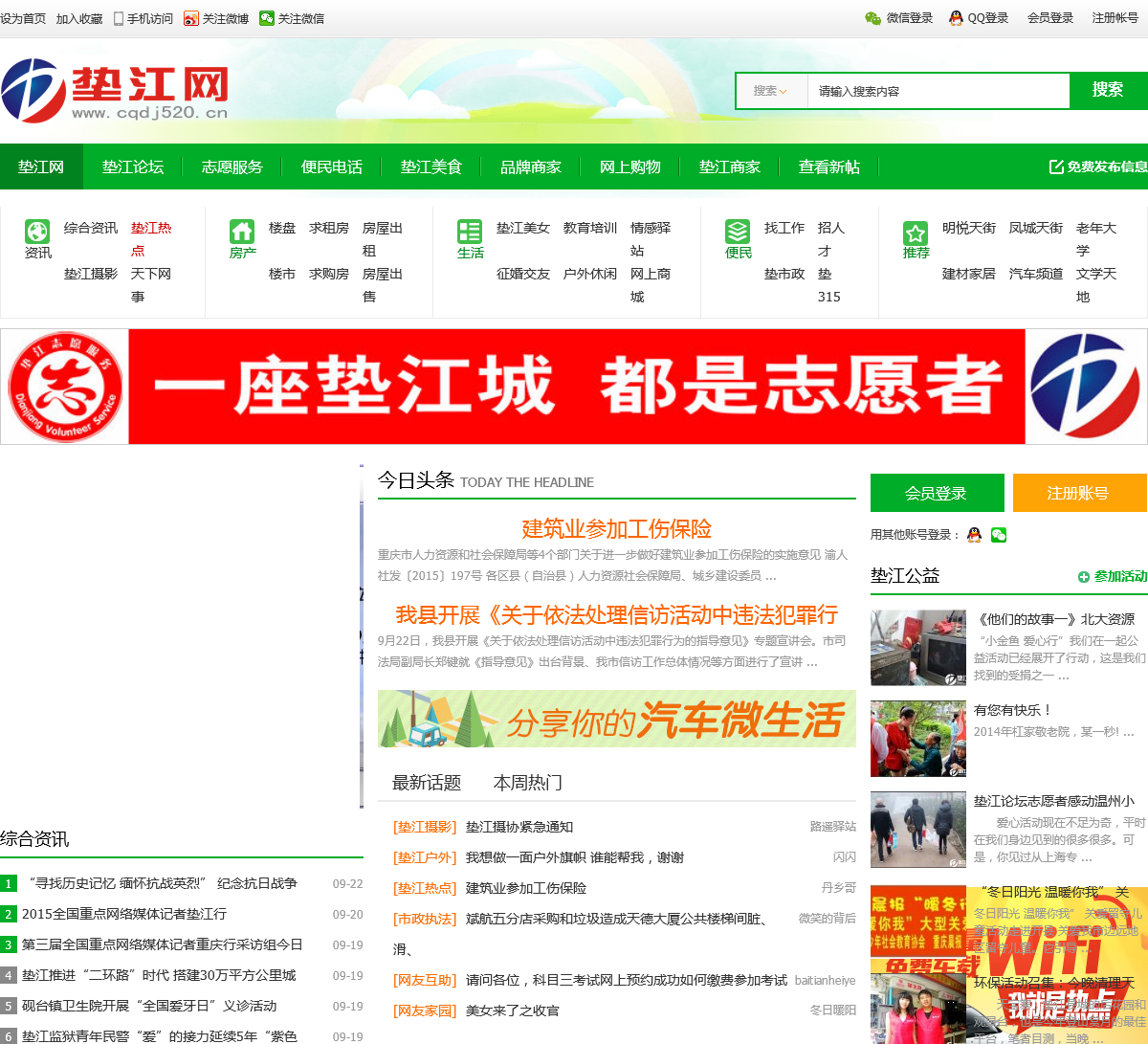Click the plus icon beside 参加活动
This screenshot has width=1148, height=1044.
coord(1084,577)
